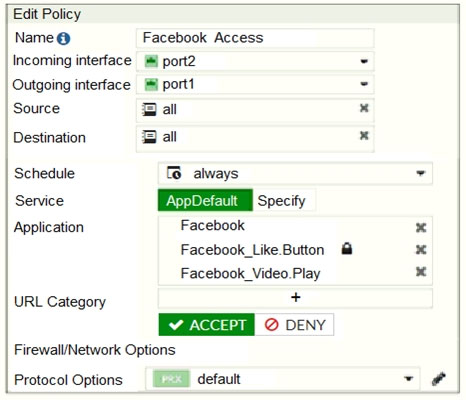Click the Source address book icon
The width and height of the screenshot is (466, 400).
[149, 109]
